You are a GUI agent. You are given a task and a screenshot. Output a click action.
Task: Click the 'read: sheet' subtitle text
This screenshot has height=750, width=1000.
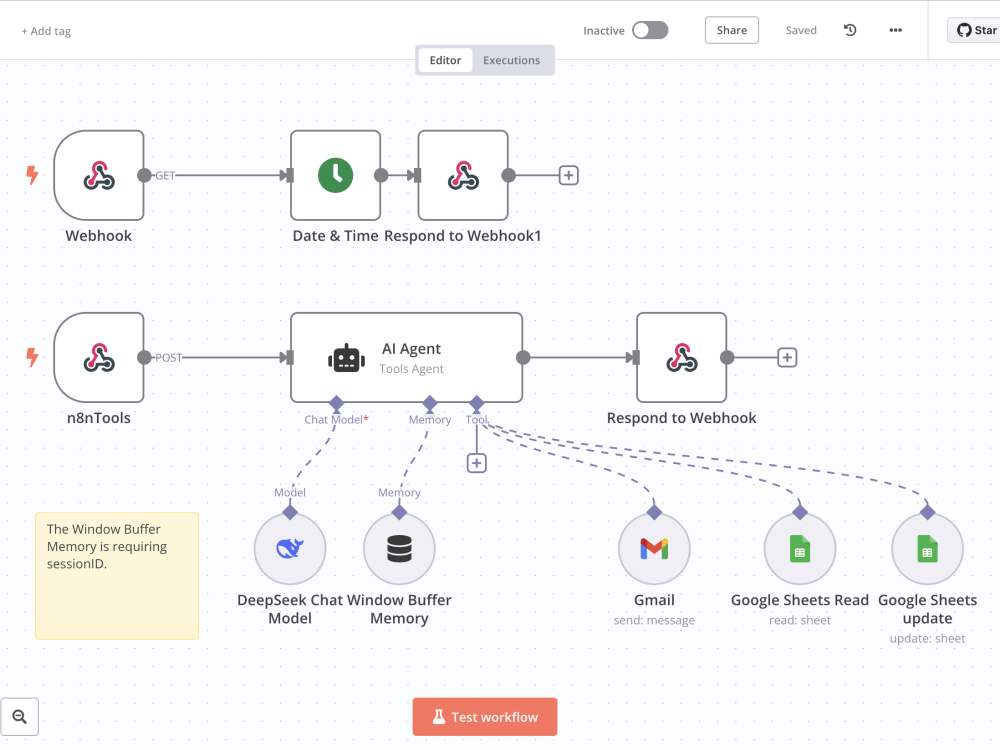[800, 620]
